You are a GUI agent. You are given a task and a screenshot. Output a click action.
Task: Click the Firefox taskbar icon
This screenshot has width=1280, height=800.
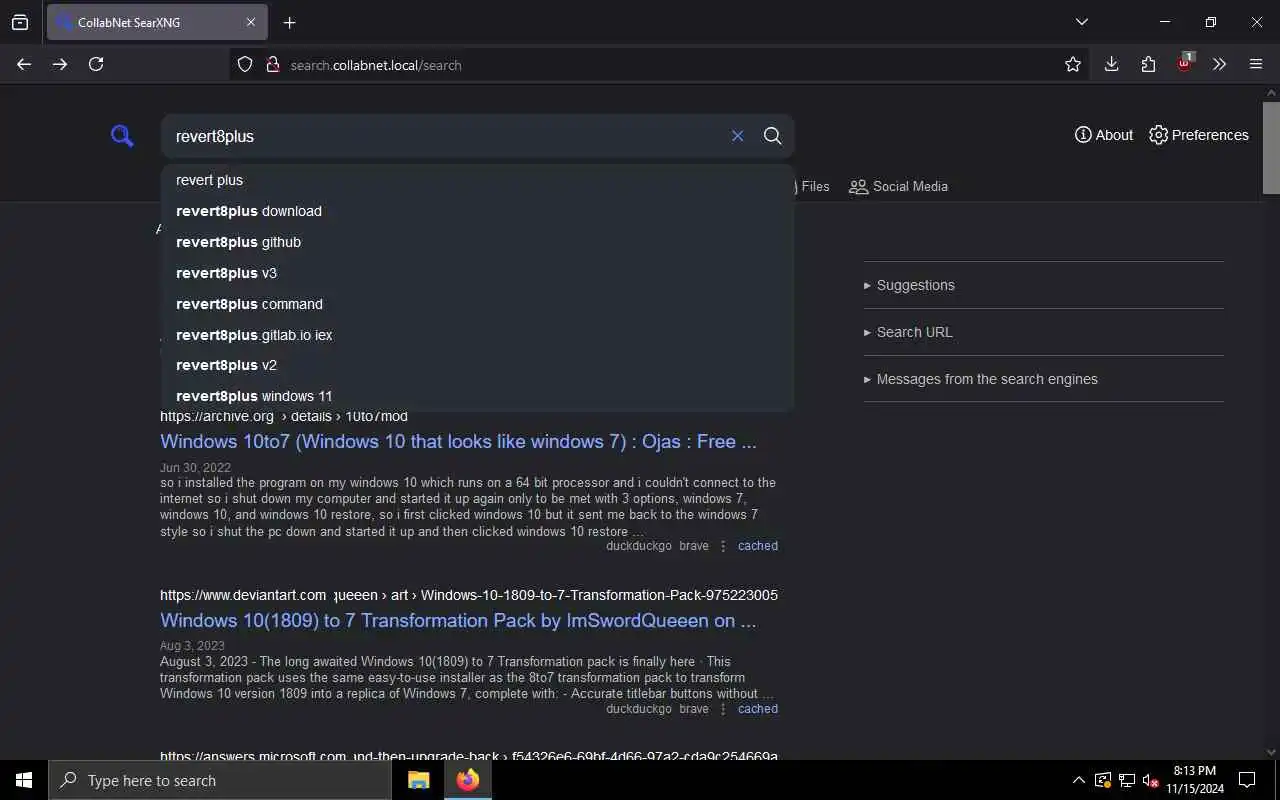467,780
